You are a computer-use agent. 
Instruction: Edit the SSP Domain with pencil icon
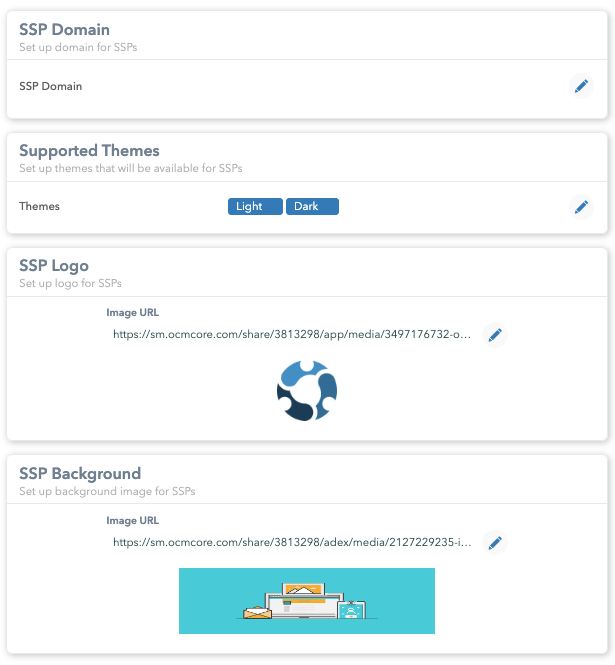tap(581, 87)
